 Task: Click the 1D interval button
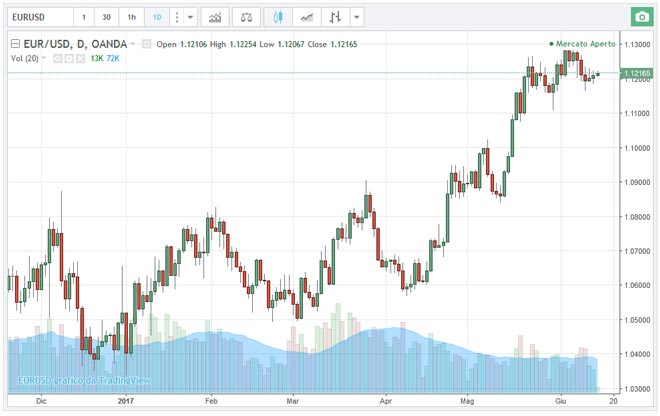click(x=158, y=18)
